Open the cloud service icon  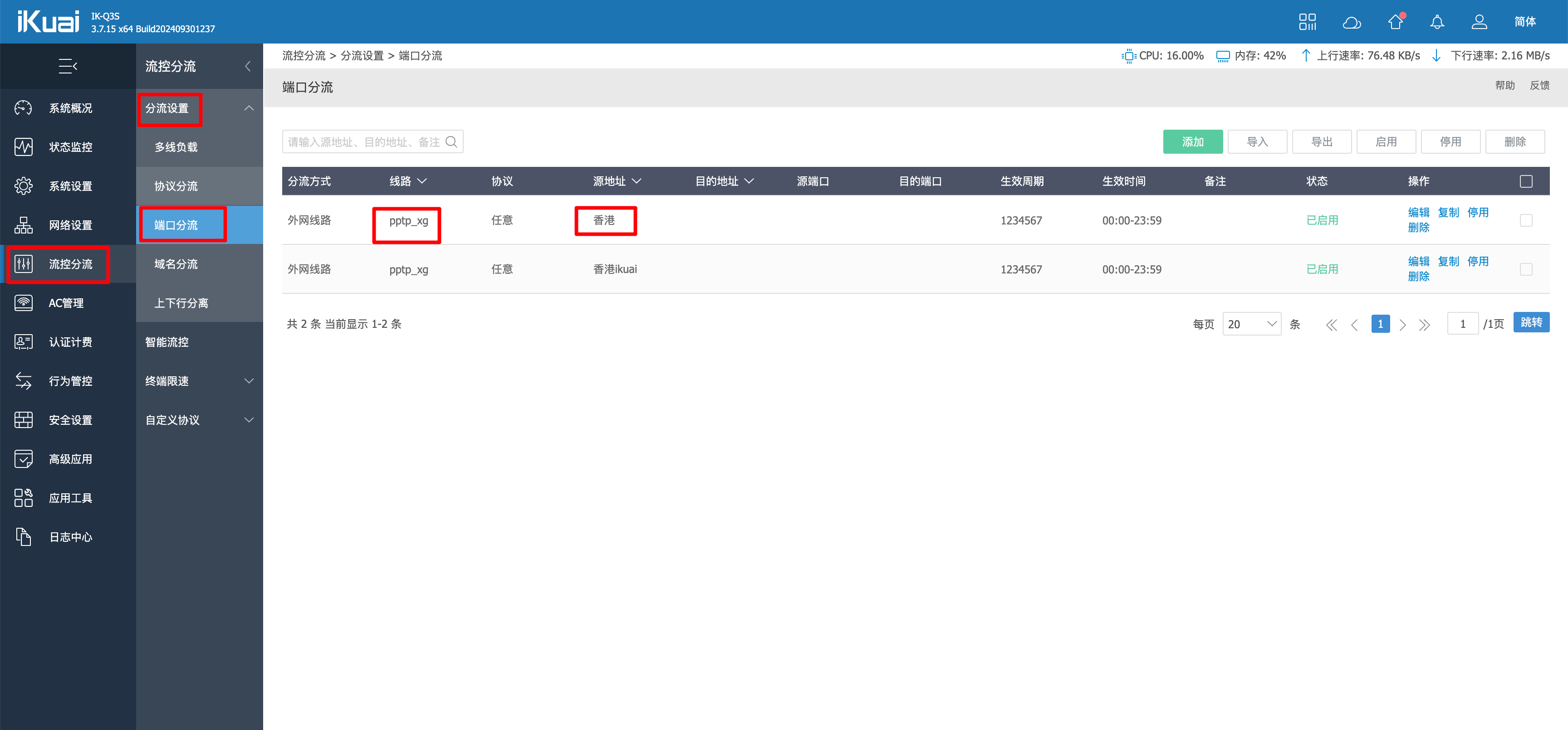1351,22
